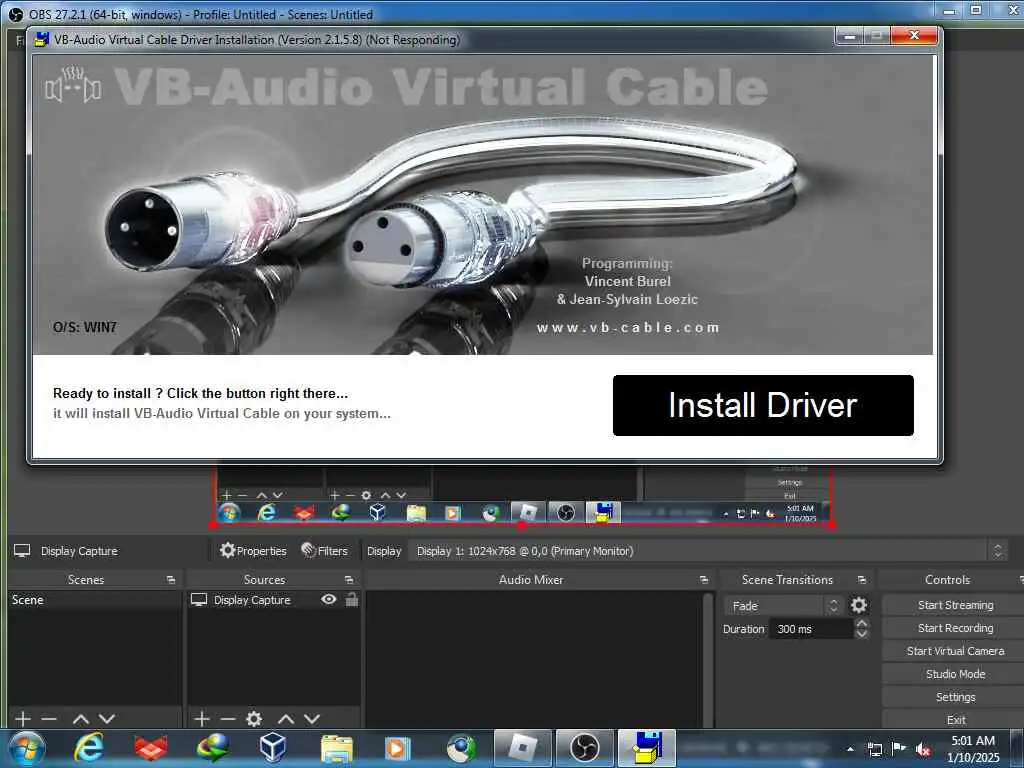The height and width of the screenshot is (768, 1024).
Task: Open Internet Download Manager taskbar icon
Action: pos(212,748)
